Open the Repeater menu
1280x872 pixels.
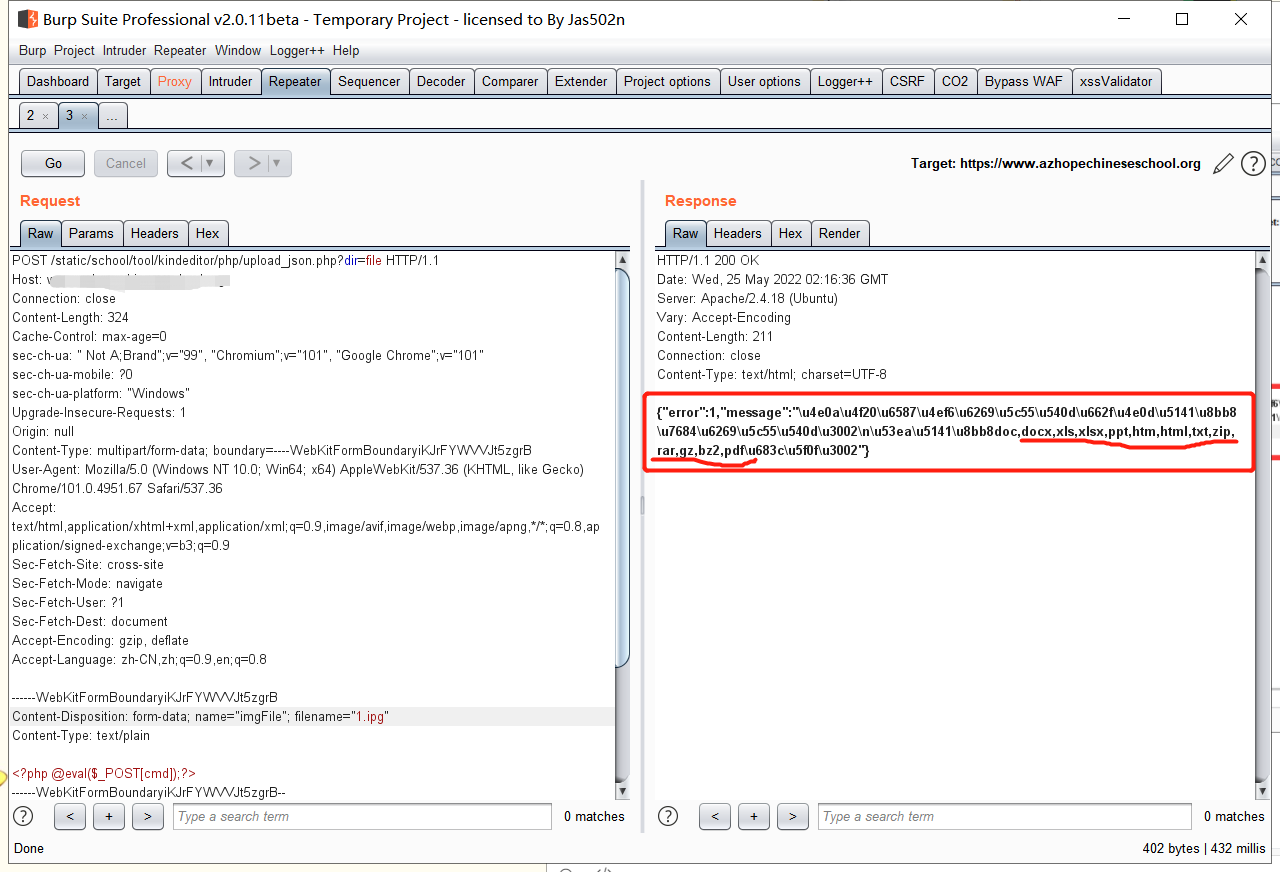[x=180, y=50]
